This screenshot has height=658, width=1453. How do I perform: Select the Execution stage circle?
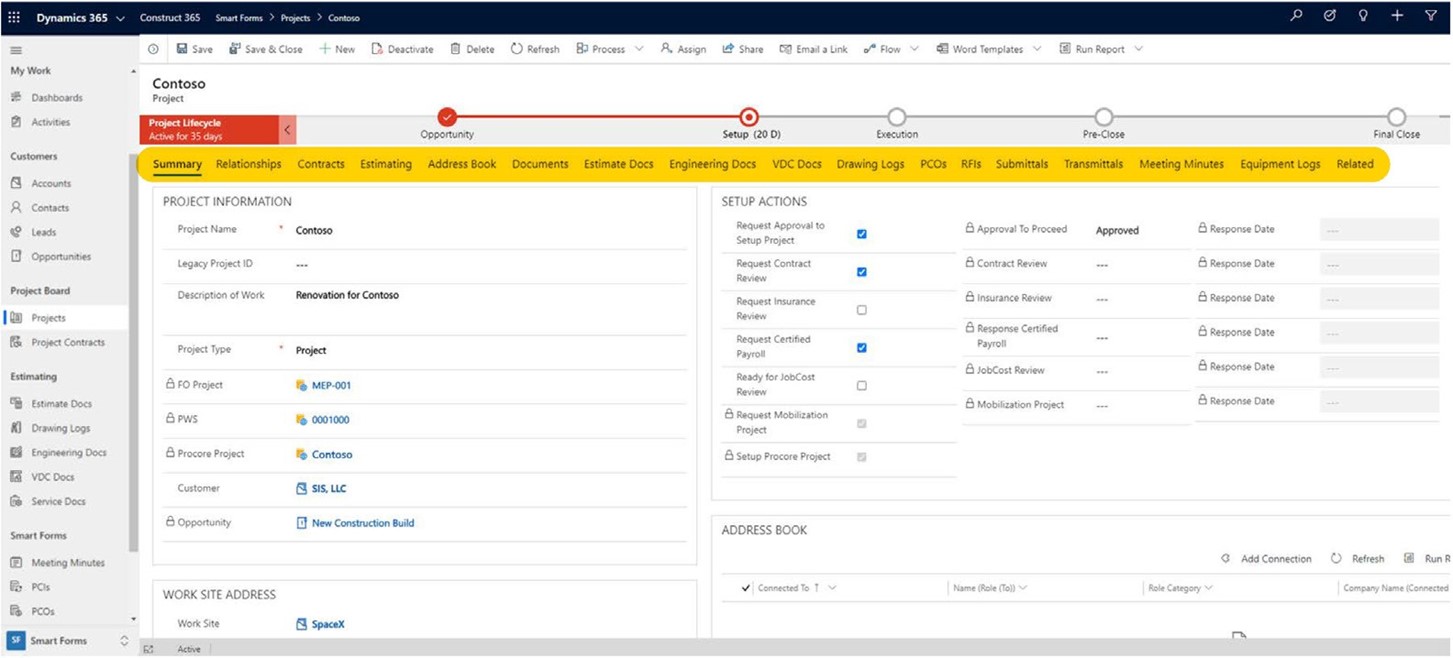897,117
